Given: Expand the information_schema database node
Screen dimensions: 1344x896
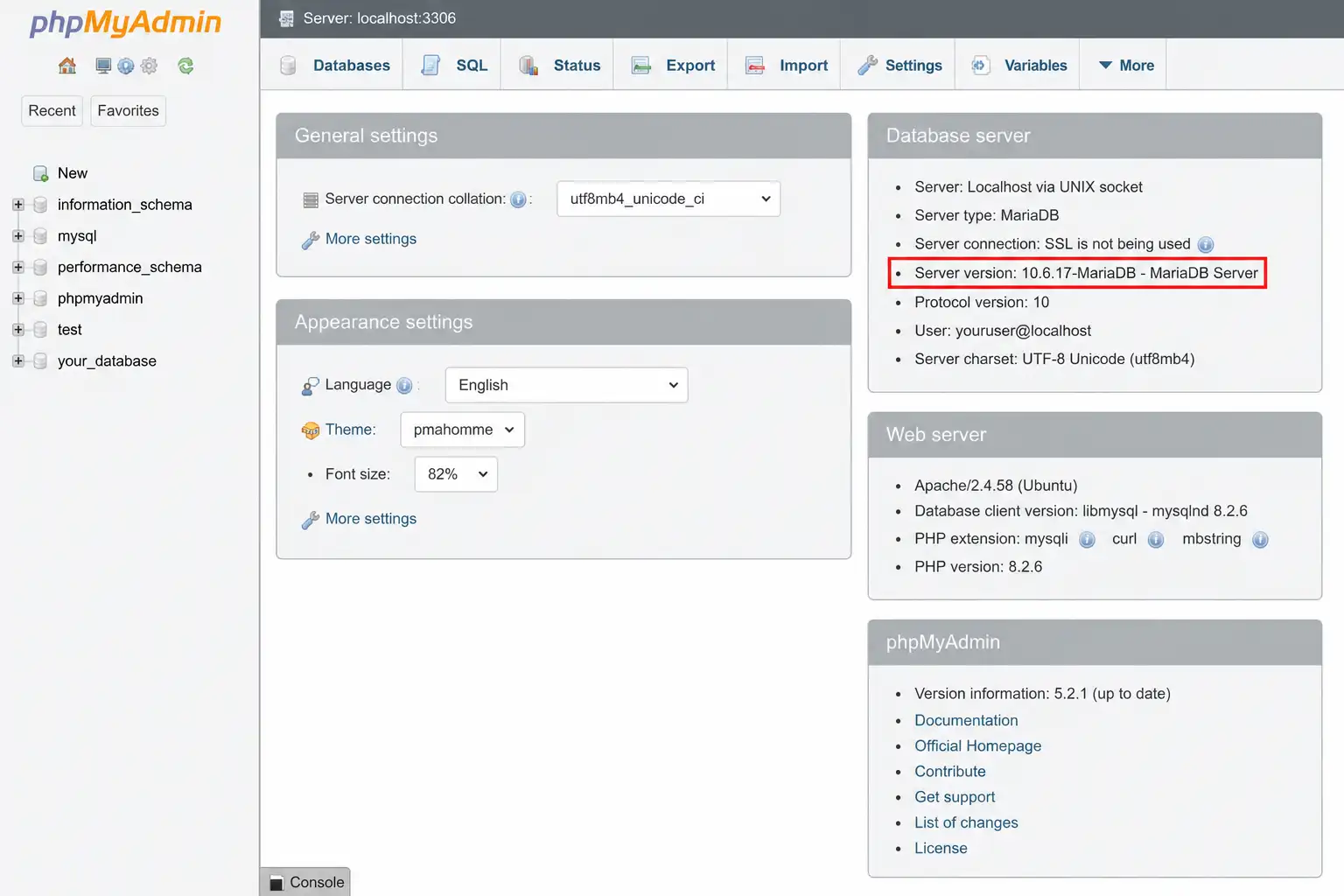Looking at the screenshot, I should pos(17,205).
